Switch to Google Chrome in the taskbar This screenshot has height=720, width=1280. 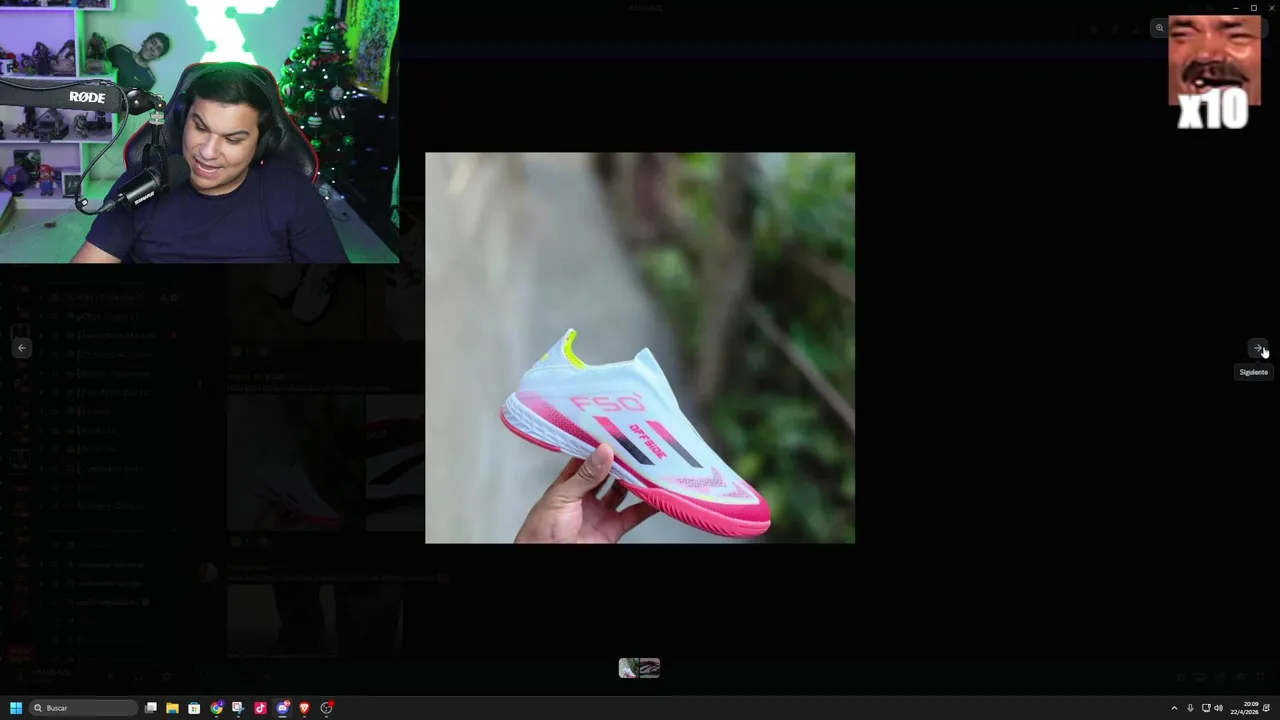(216, 708)
